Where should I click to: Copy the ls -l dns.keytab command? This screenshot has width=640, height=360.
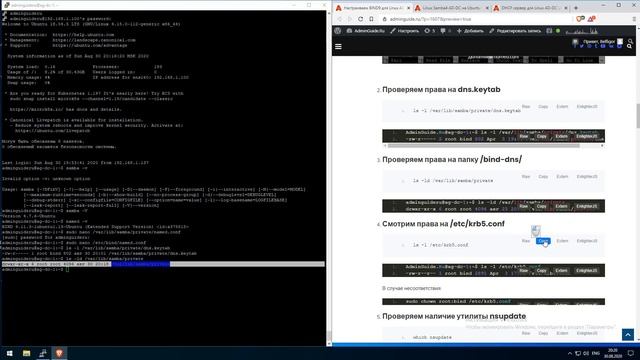pyautogui.click(x=543, y=107)
